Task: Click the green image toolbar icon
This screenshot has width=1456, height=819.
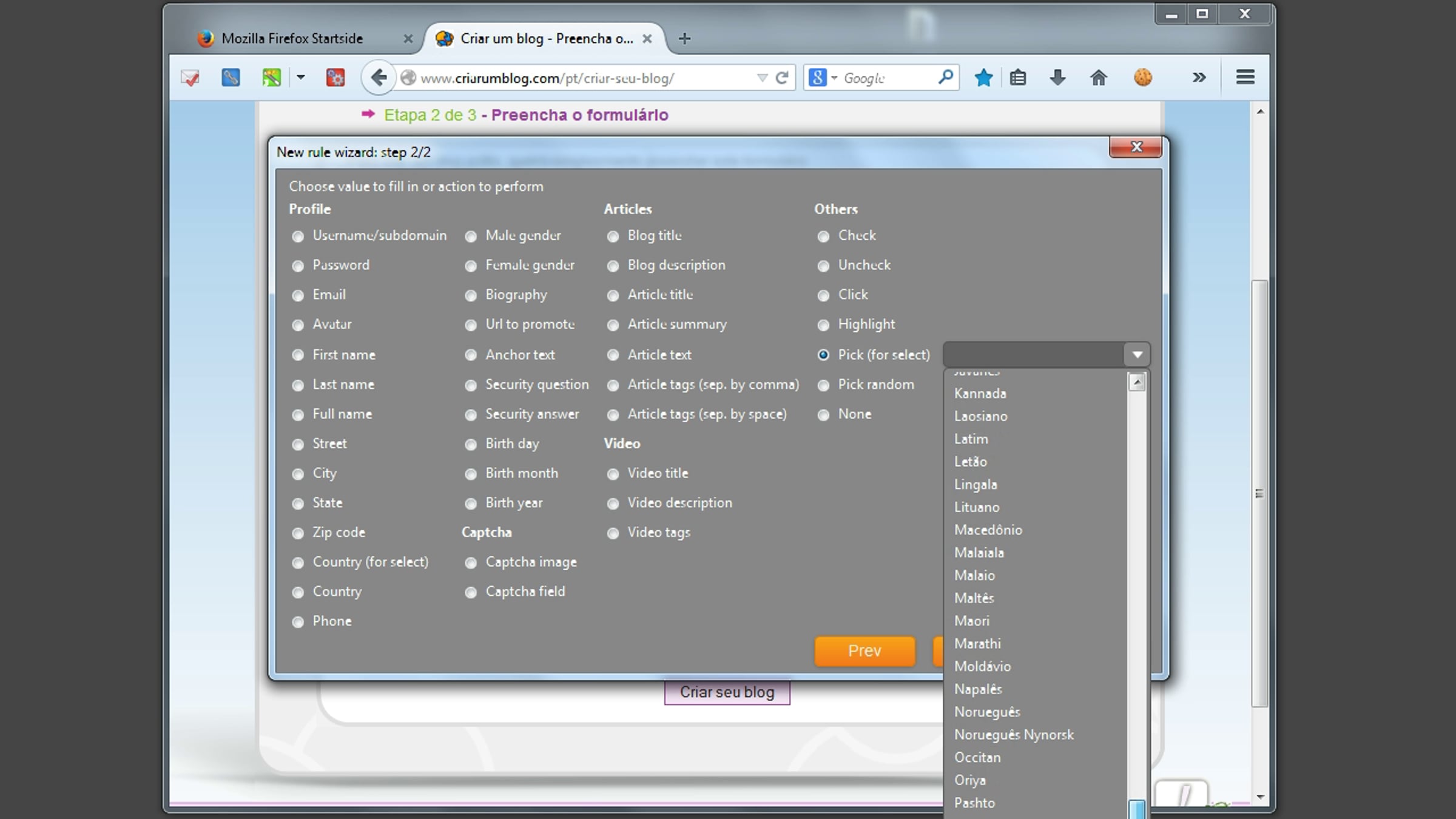Action: pos(272,78)
